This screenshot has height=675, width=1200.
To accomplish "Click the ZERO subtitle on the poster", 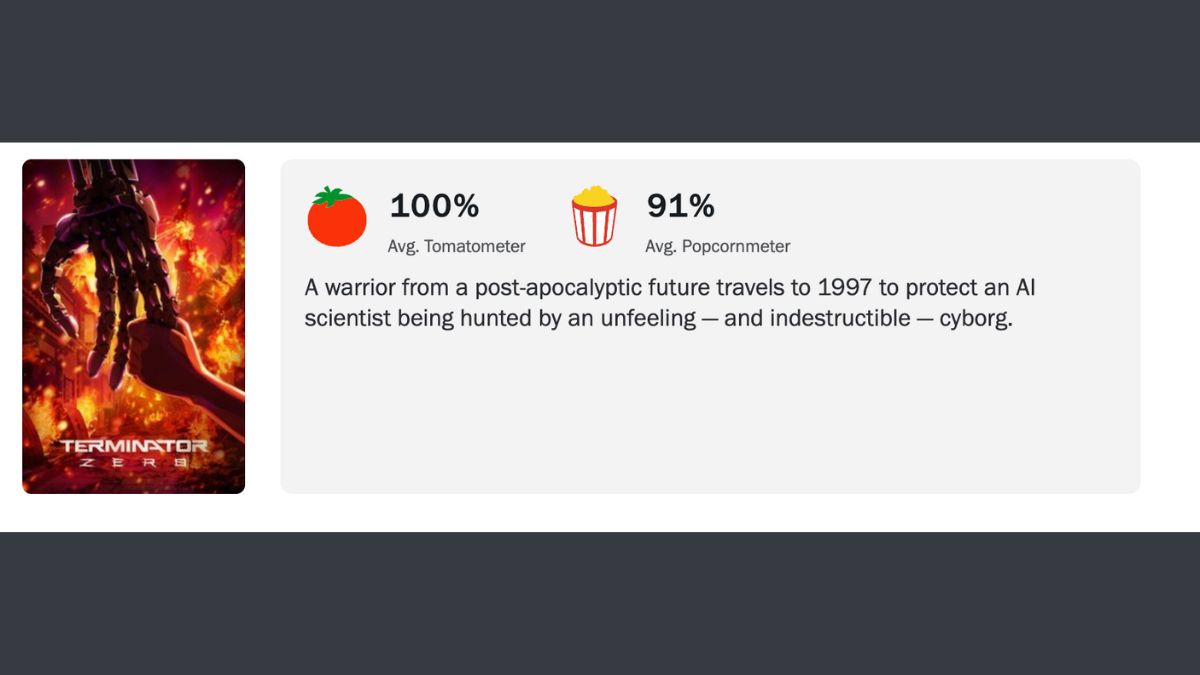I will pyautogui.click(x=133, y=463).
